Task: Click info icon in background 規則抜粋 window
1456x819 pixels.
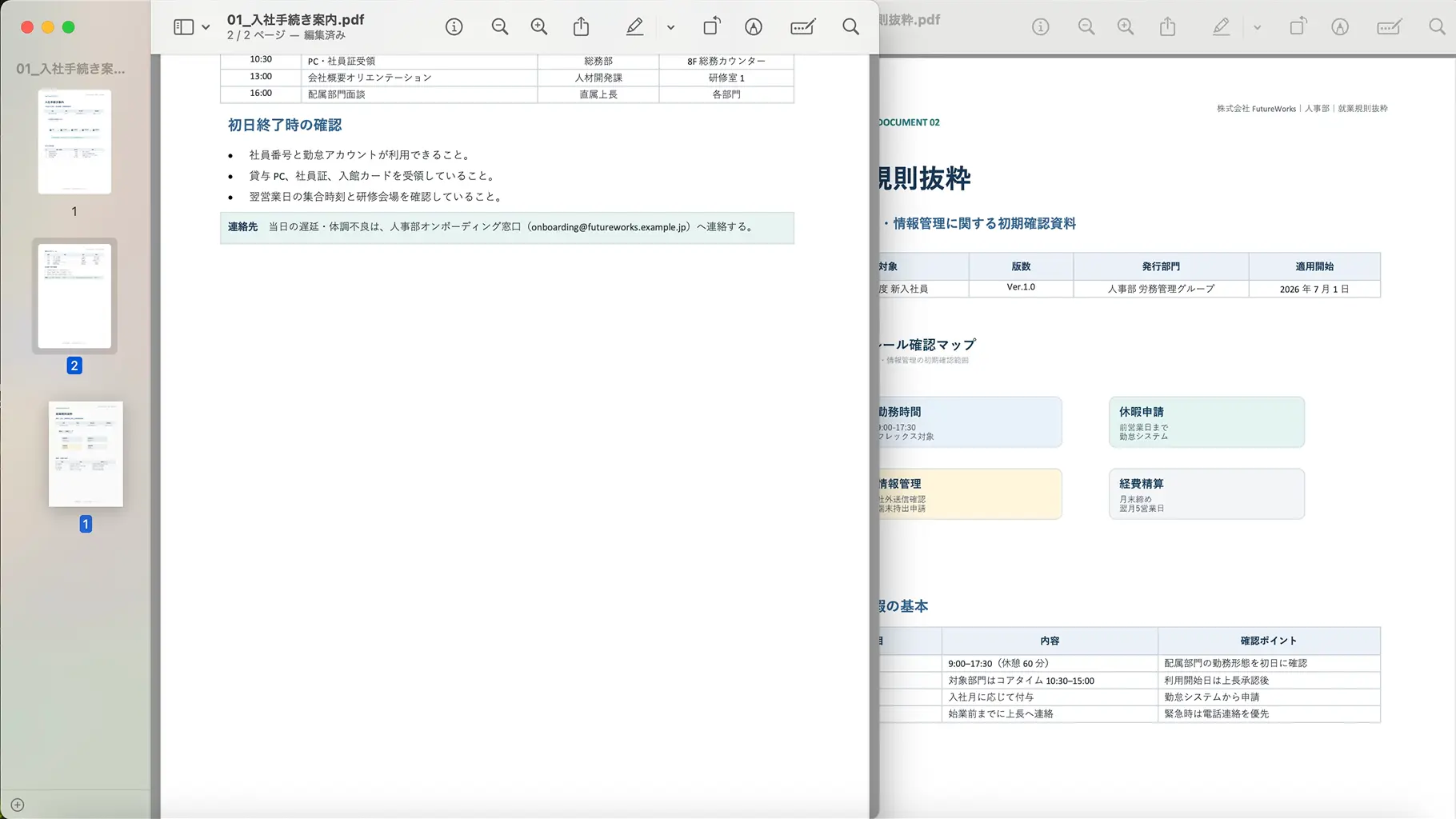Action: coord(1040,27)
